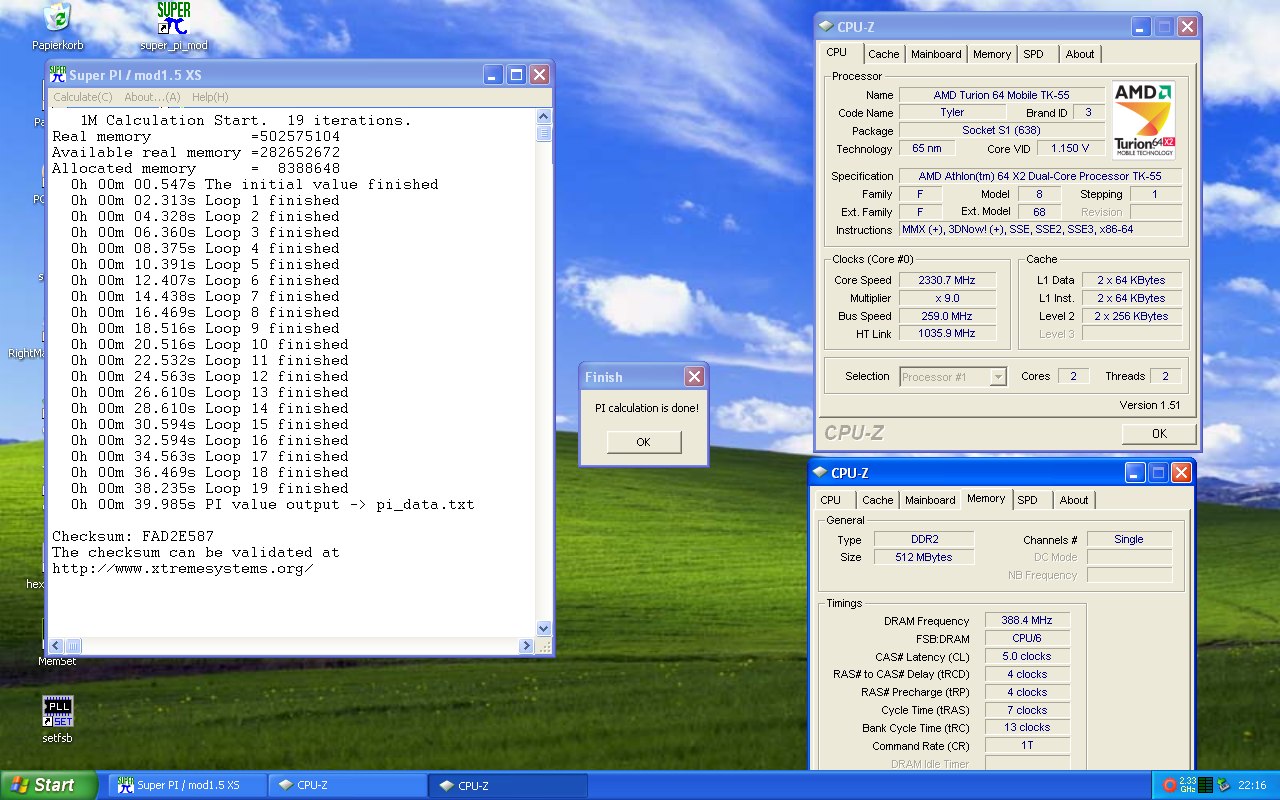Switch to Mainboard tab in upper CPU-Z
This screenshot has height=800, width=1280.
936,54
